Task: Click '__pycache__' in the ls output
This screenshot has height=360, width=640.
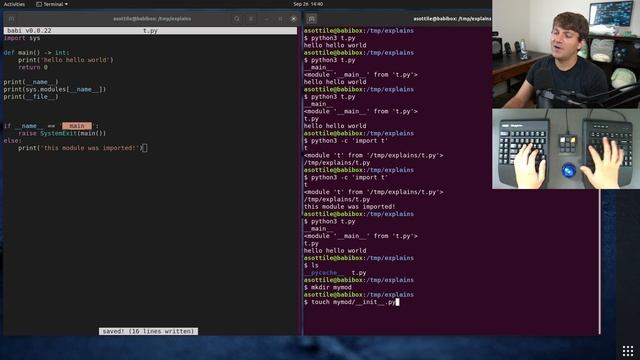Action: [324, 273]
